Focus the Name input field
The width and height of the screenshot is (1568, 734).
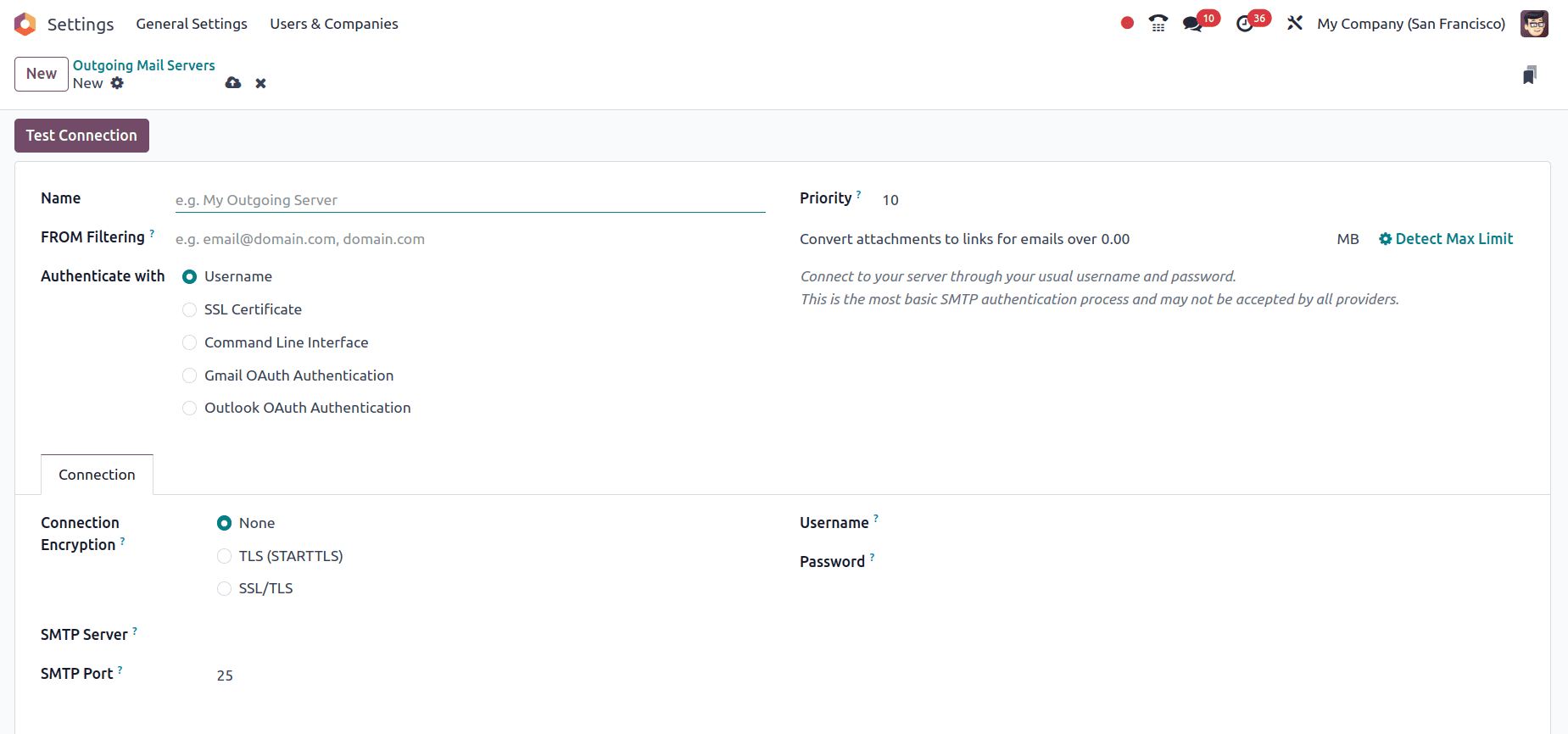(470, 200)
